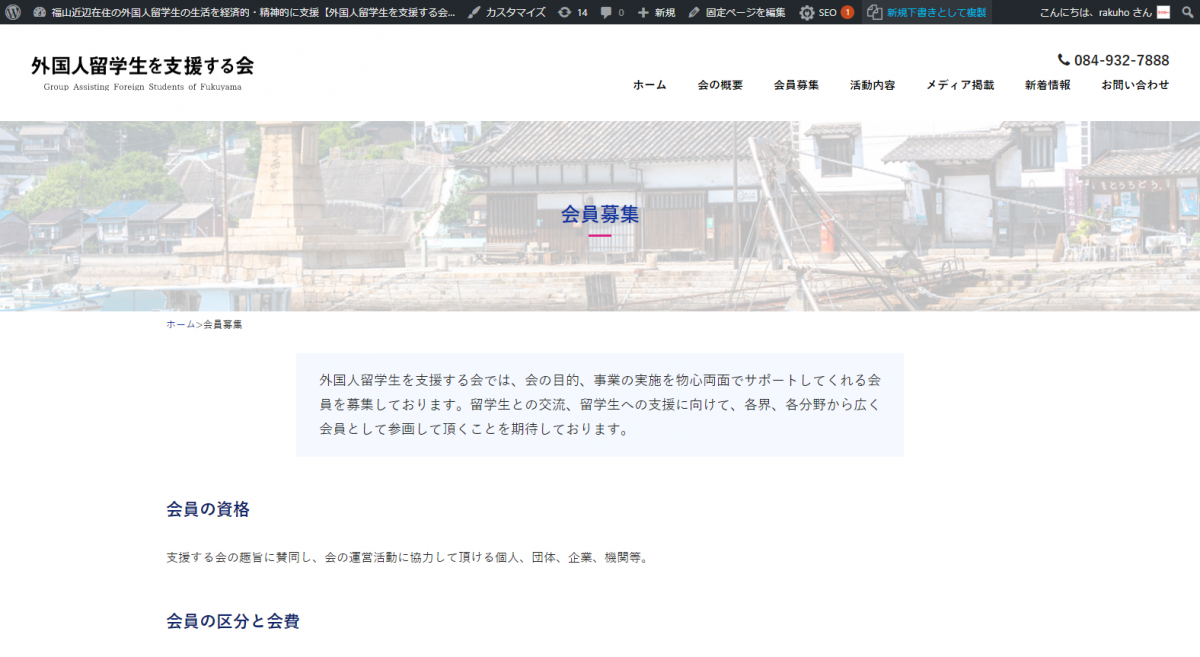Select 会員募集 in the navigation menu

click(x=796, y=85)
